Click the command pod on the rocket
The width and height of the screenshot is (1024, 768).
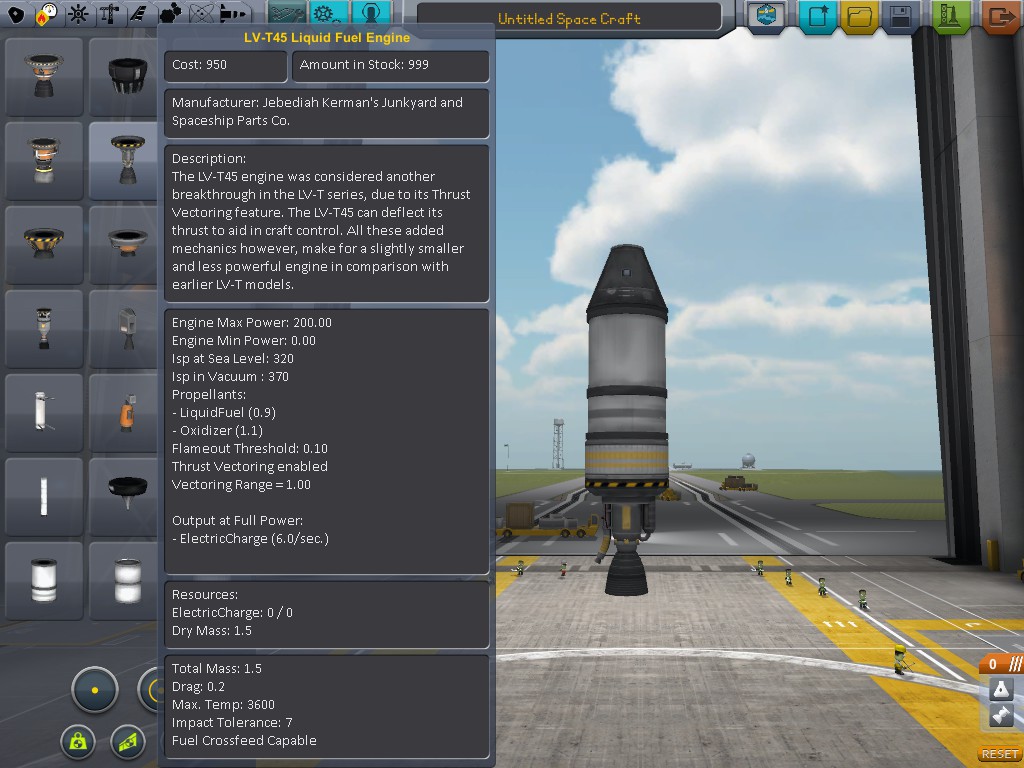(x=626, y=281)
